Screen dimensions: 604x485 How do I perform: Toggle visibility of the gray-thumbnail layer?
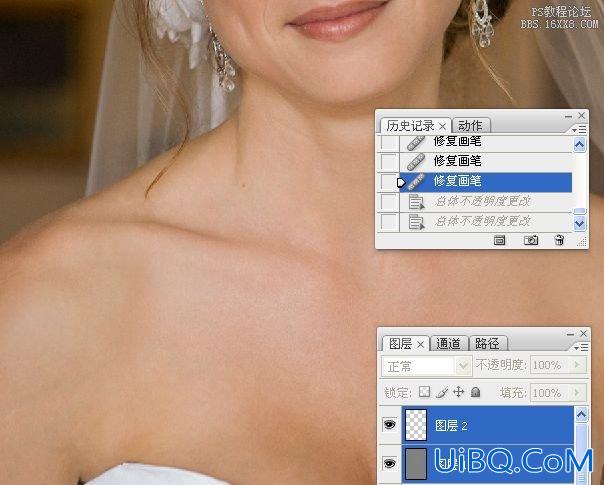(x=390, y=463)
